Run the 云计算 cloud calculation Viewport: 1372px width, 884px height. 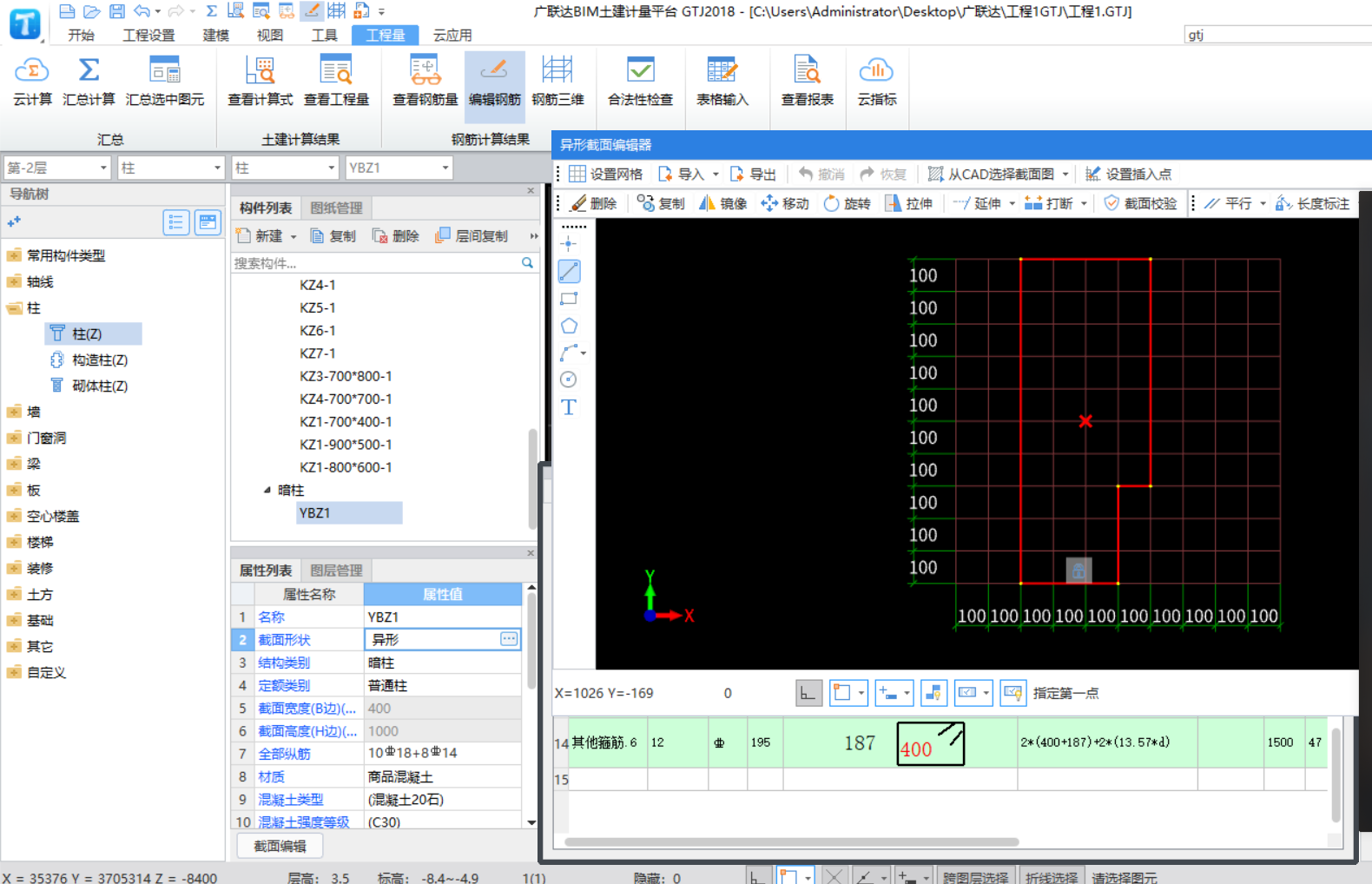click(x=32, y=82)
